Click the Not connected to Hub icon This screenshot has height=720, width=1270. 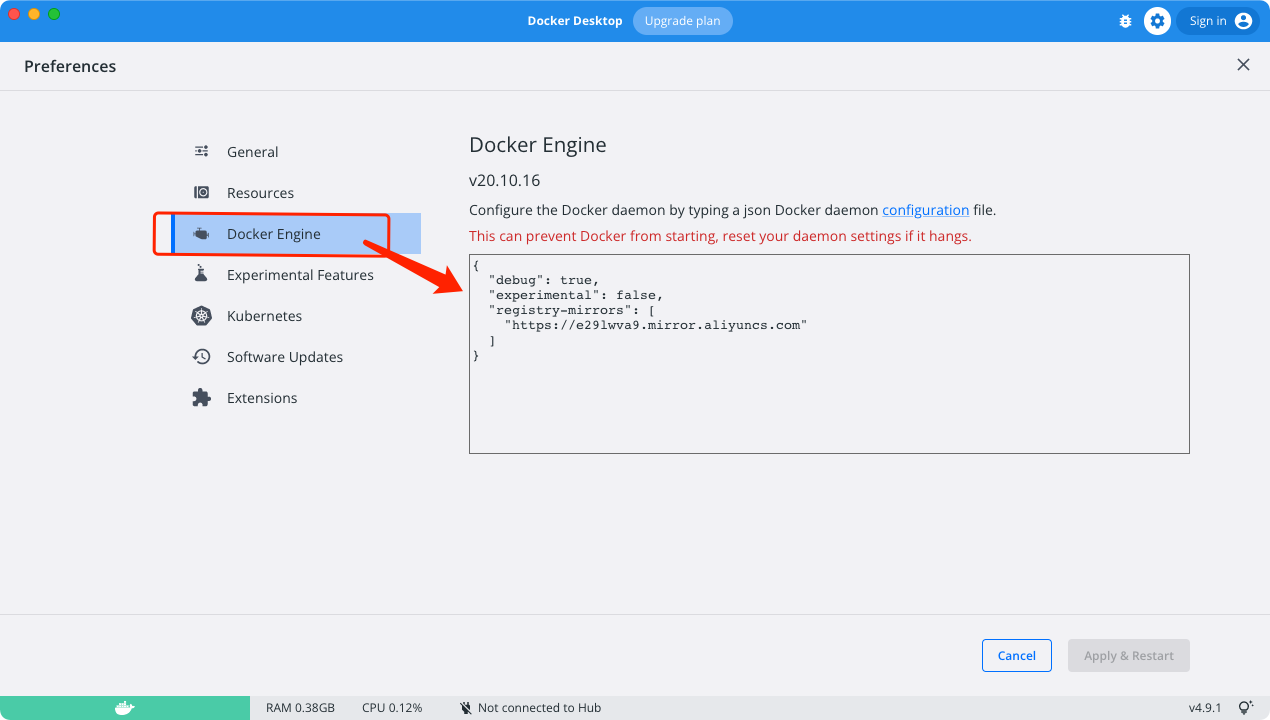[465, 708]
